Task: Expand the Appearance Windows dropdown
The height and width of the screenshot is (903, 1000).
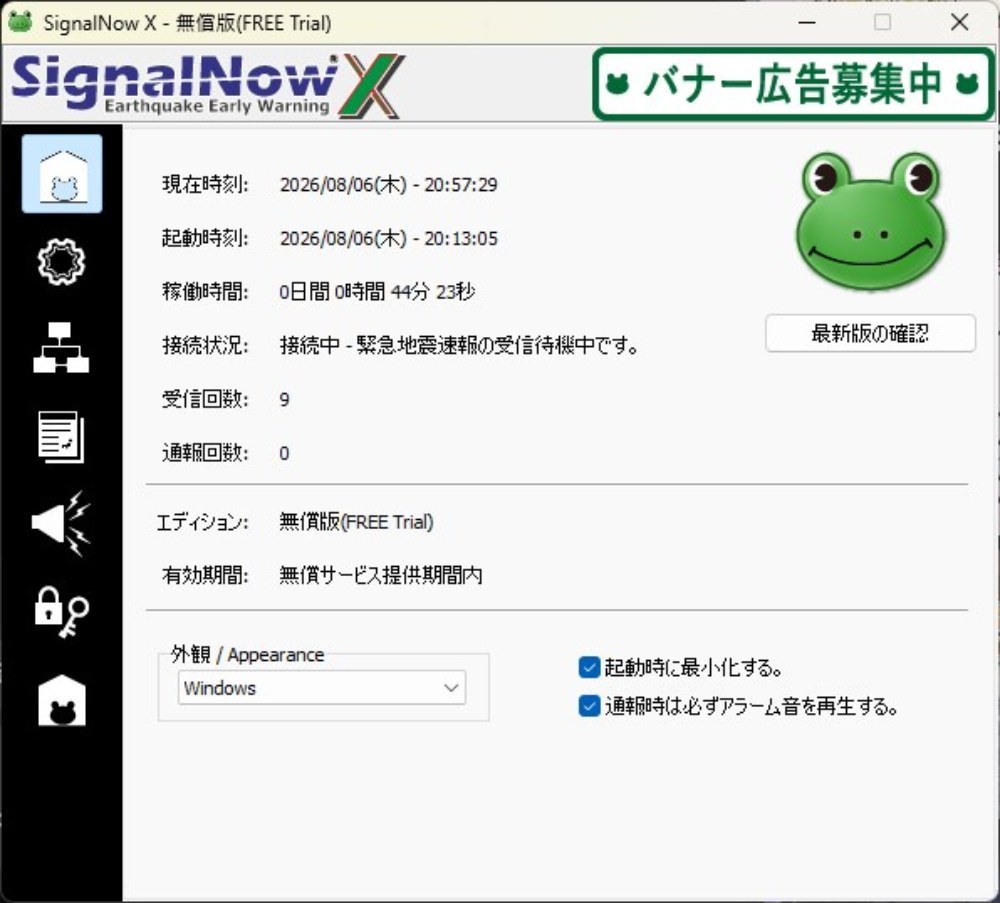Action: click(x=322, y=687)
